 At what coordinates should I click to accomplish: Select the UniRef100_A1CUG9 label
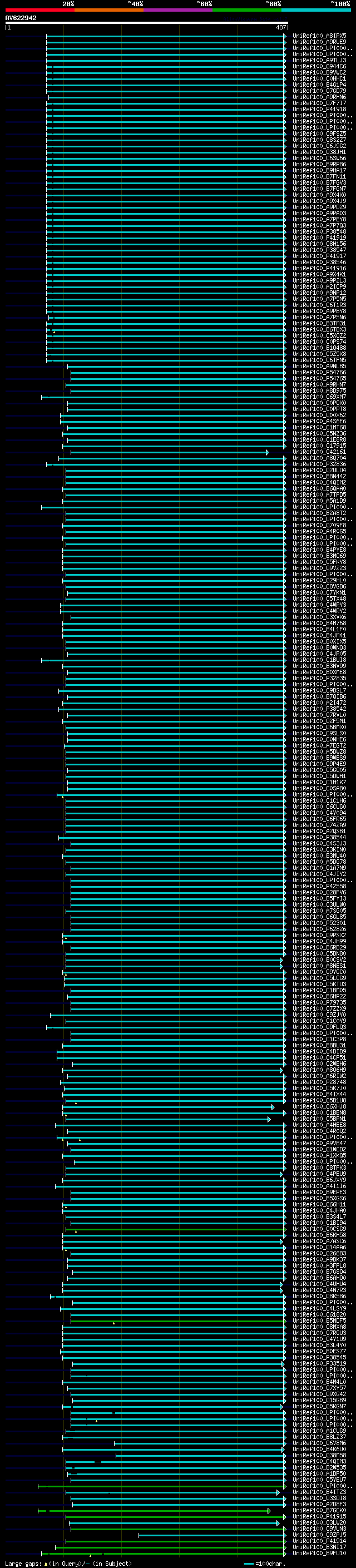[x=319, y=1431]
